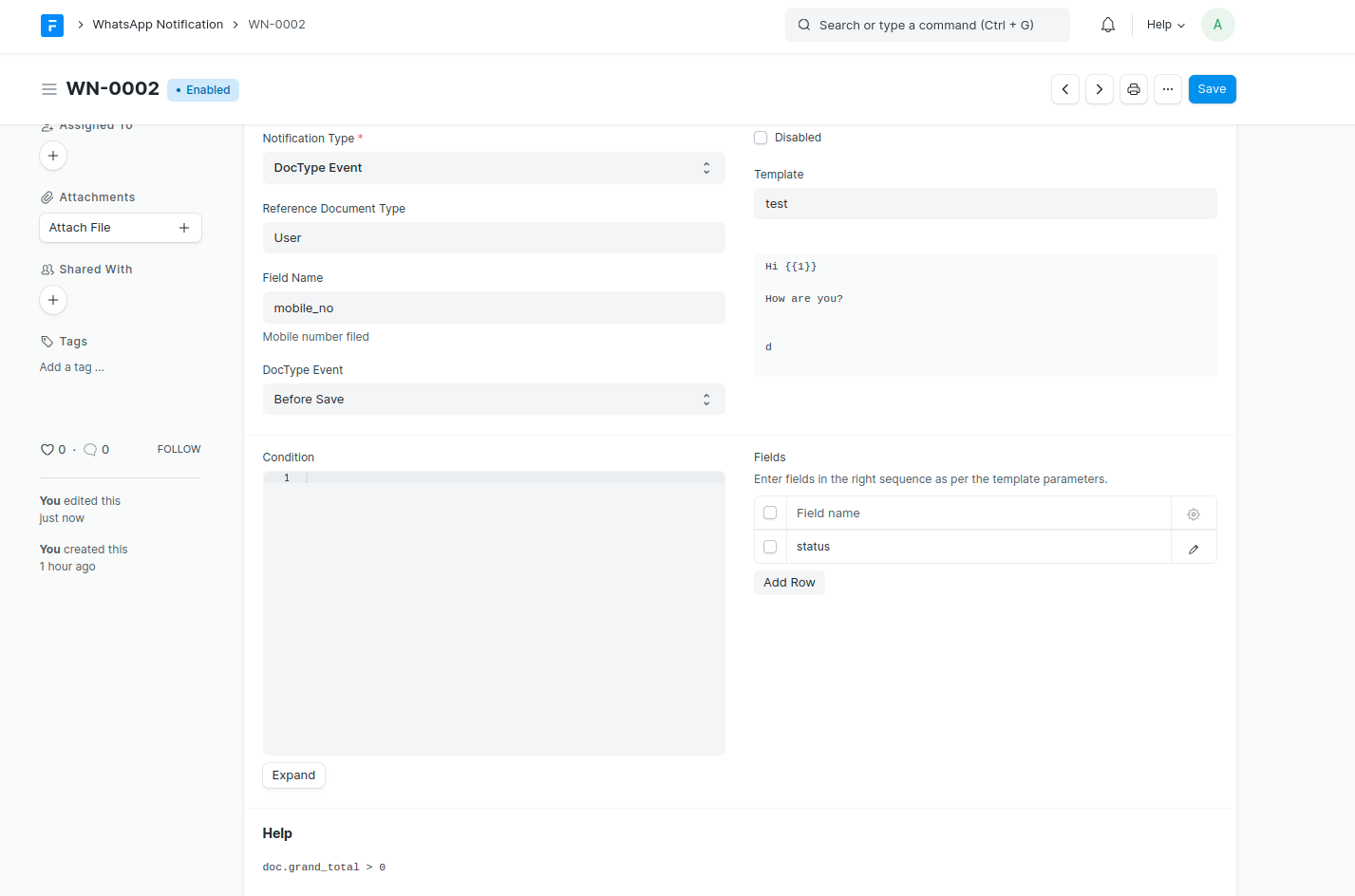This screenshot has height=896, width=1355.
Task: Click the Tags label icon
Action: 47,342
